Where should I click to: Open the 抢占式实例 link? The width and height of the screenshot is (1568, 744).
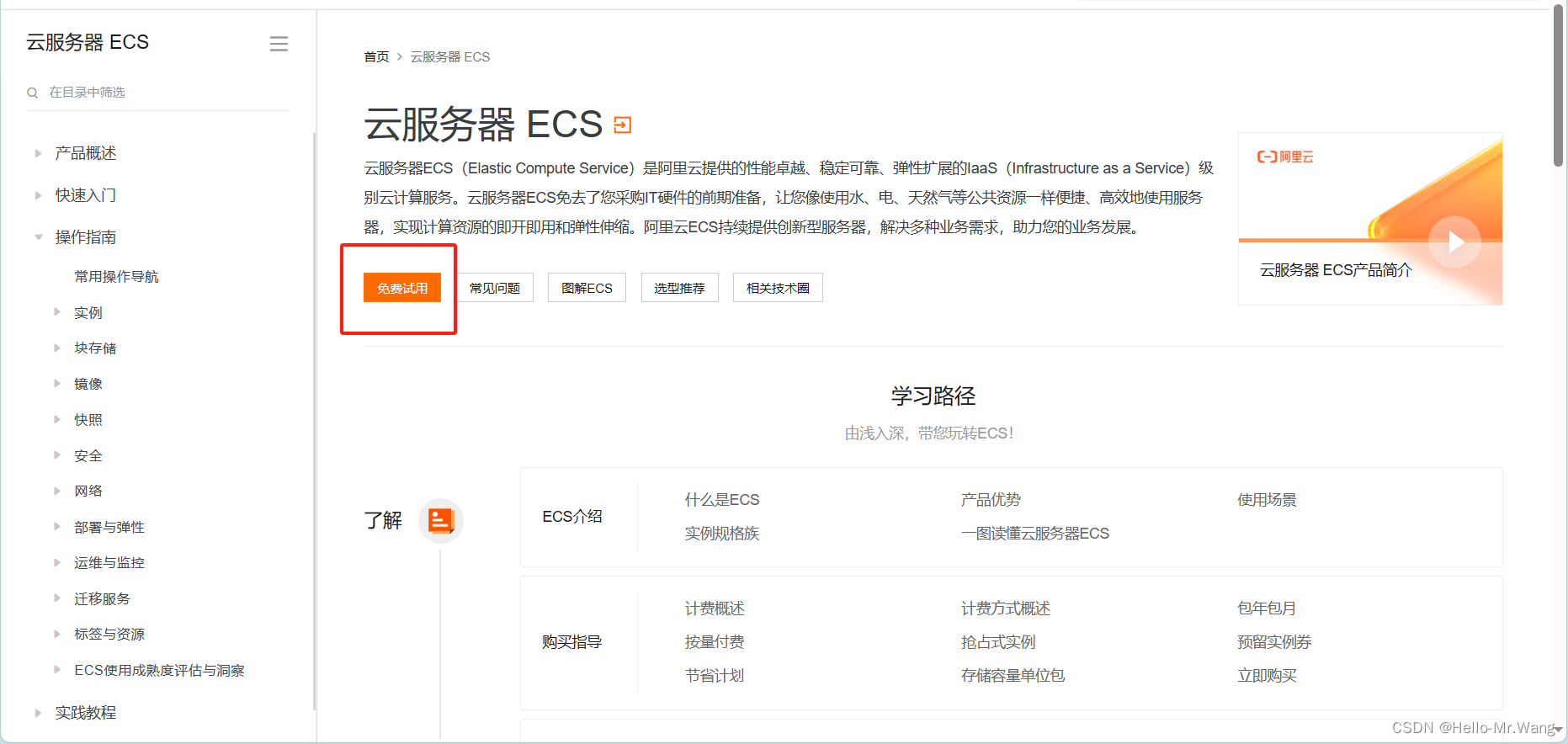point(998,642)
